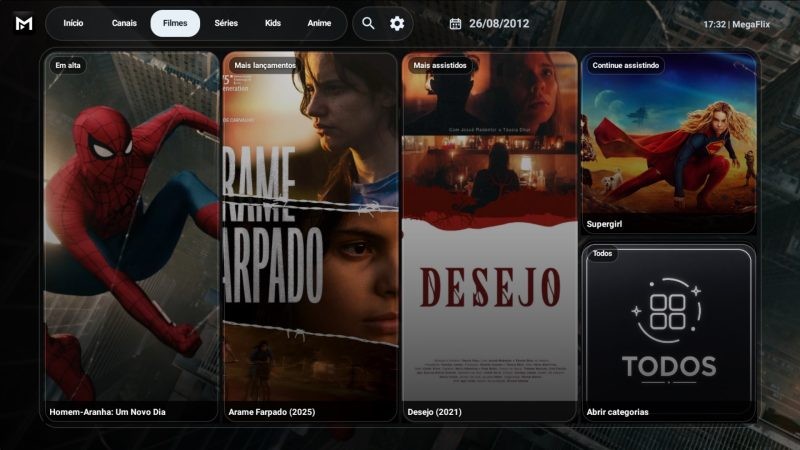Click the Arame Farpado (2025) title
This screenshot has width=800, height=450.
[271, 412]
